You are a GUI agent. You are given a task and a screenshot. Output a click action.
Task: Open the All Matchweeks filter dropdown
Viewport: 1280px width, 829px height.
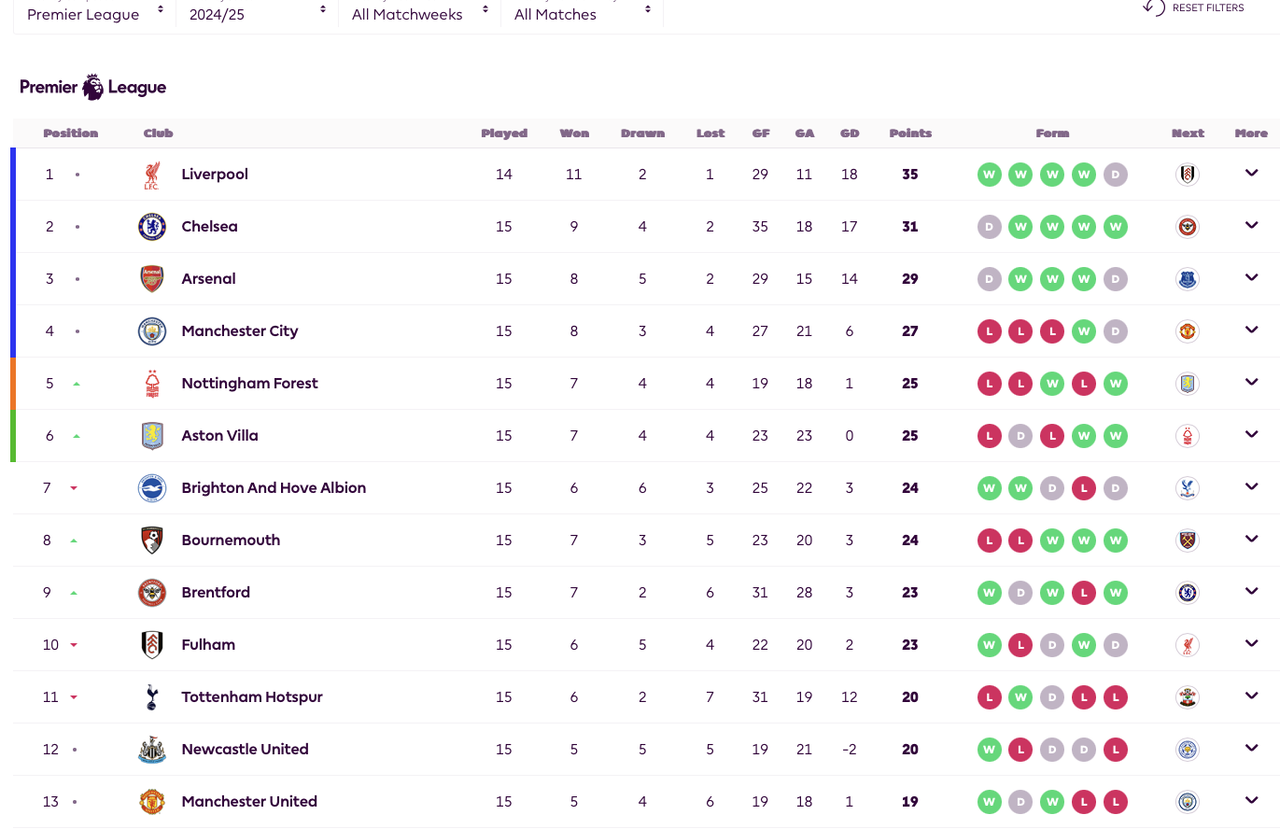420,14
